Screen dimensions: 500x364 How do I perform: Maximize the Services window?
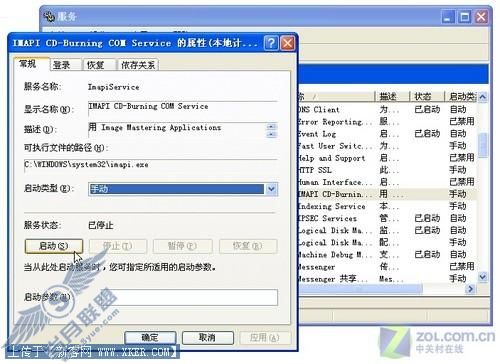click(464, 17)
